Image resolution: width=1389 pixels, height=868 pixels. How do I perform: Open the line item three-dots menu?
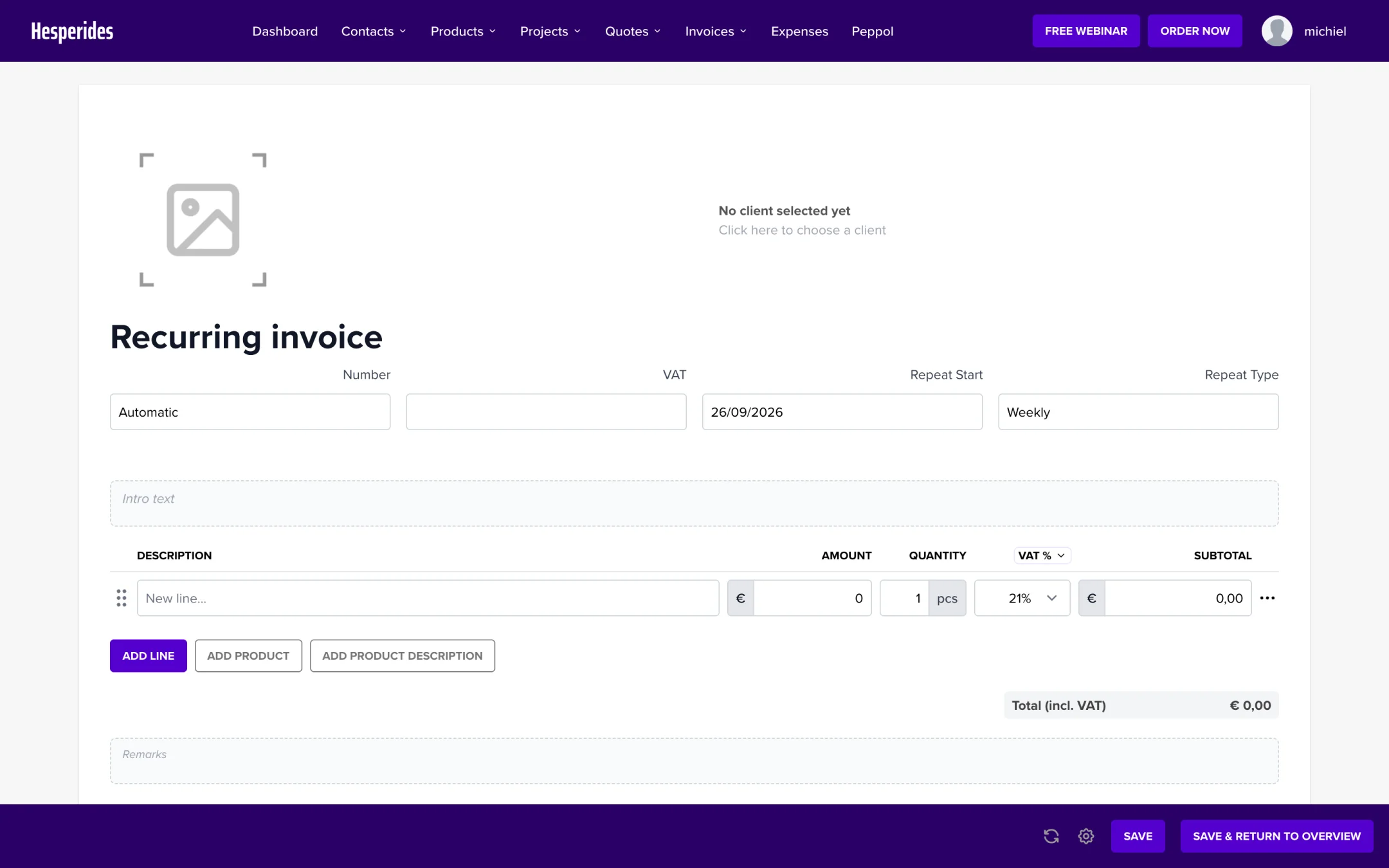pyautogui.click(x=1267, y=598)
